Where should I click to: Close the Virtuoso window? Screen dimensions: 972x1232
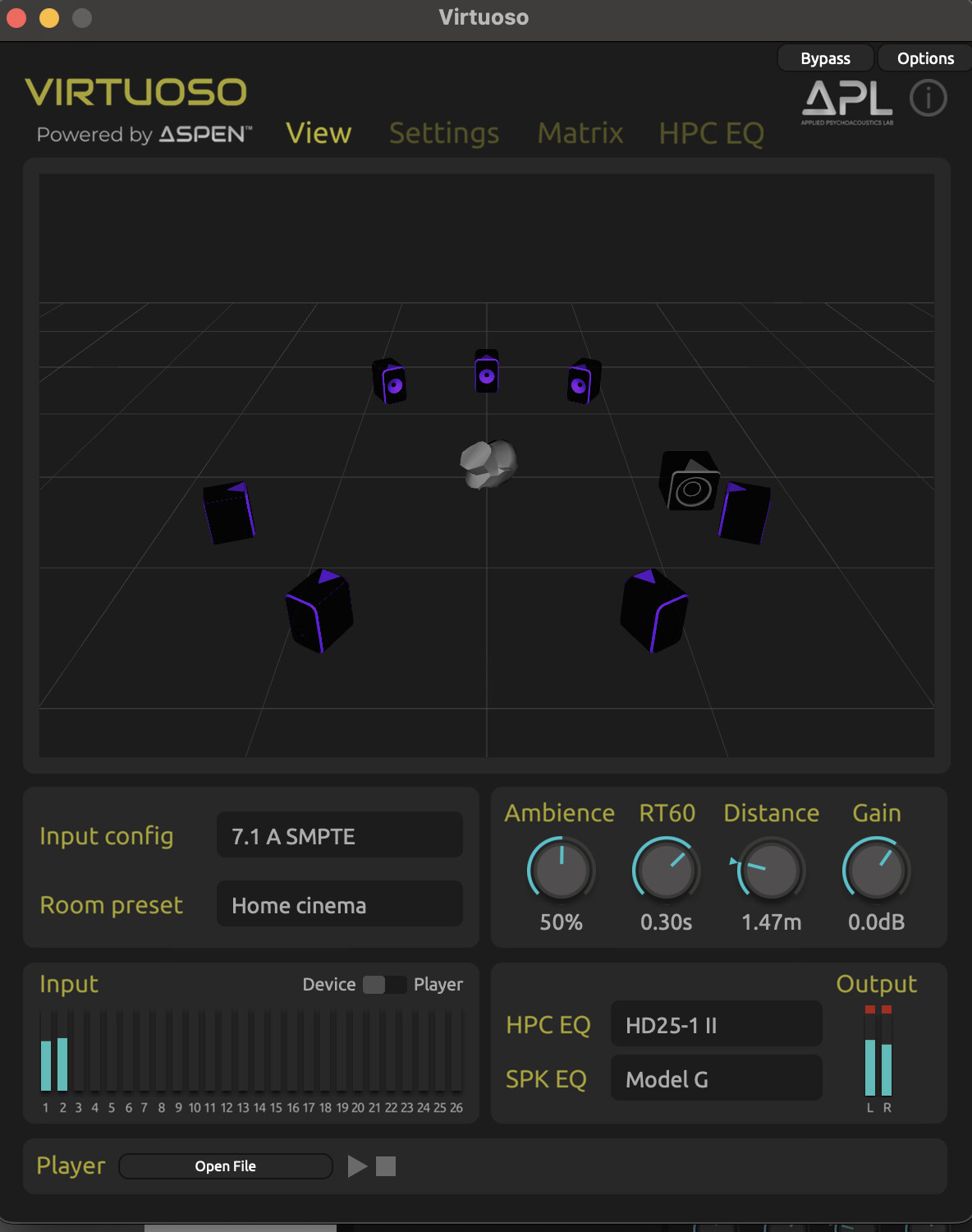click(16, 17)
